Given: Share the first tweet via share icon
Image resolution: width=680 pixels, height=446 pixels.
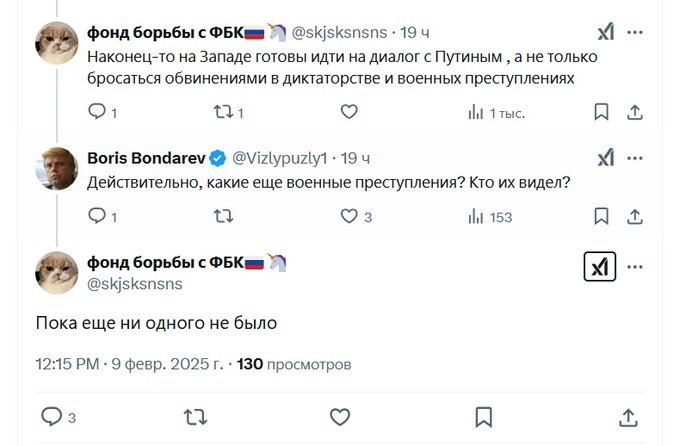Looking at the screenshot, I should click(634, 112).
